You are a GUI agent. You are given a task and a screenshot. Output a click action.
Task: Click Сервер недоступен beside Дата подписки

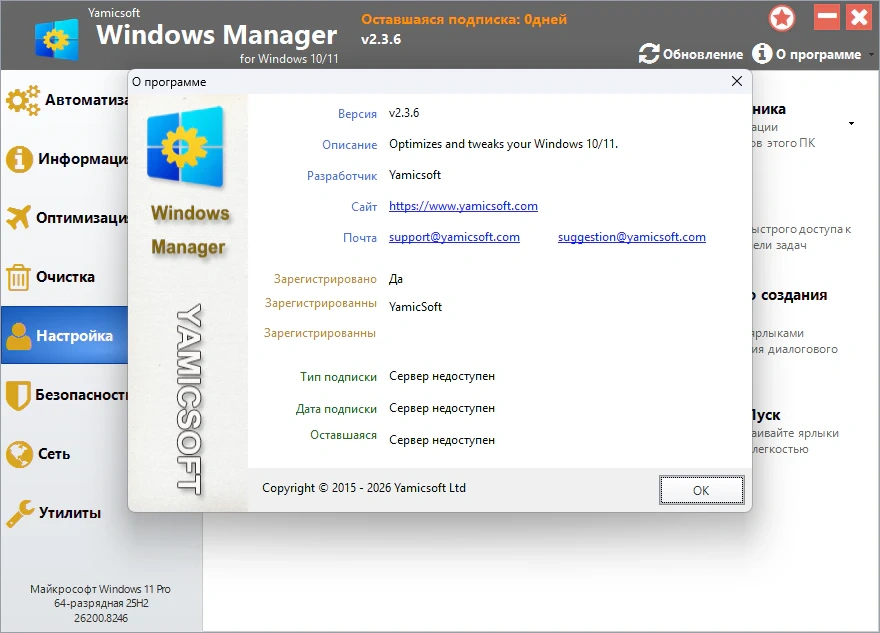pos(442,408)
